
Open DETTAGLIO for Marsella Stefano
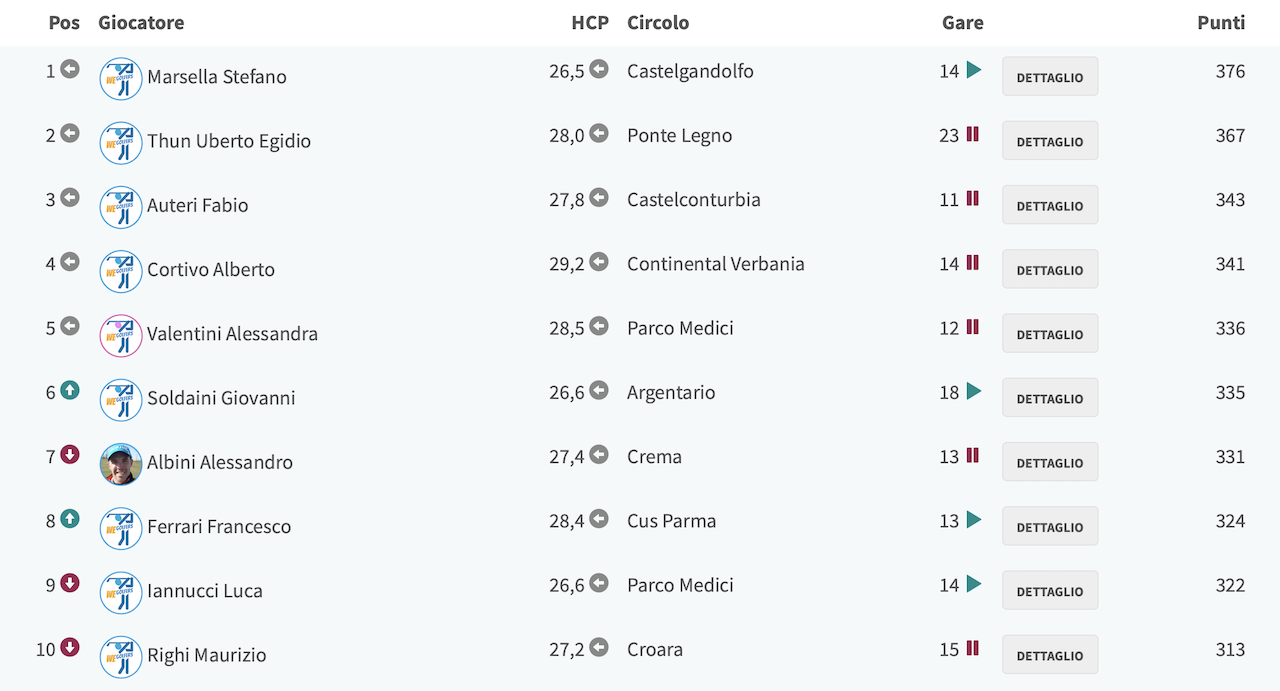(x=1050, y=76)
